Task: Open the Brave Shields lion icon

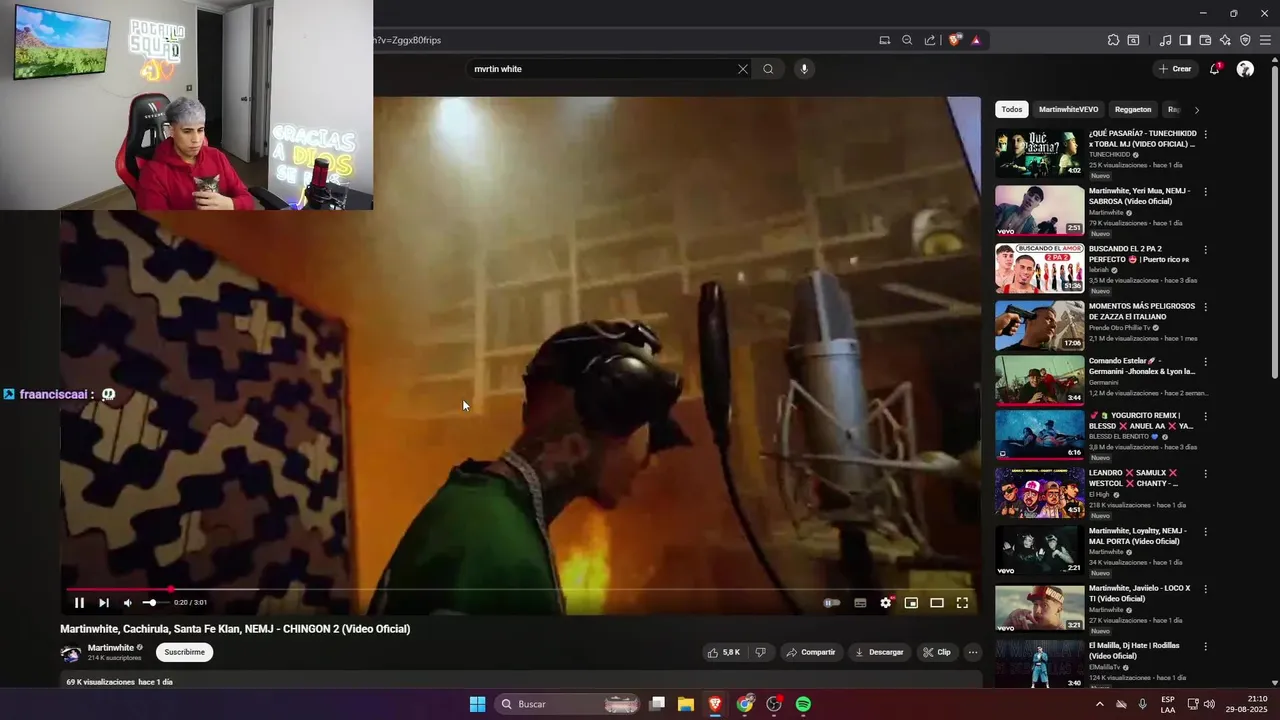Action: tap(954, 40)
